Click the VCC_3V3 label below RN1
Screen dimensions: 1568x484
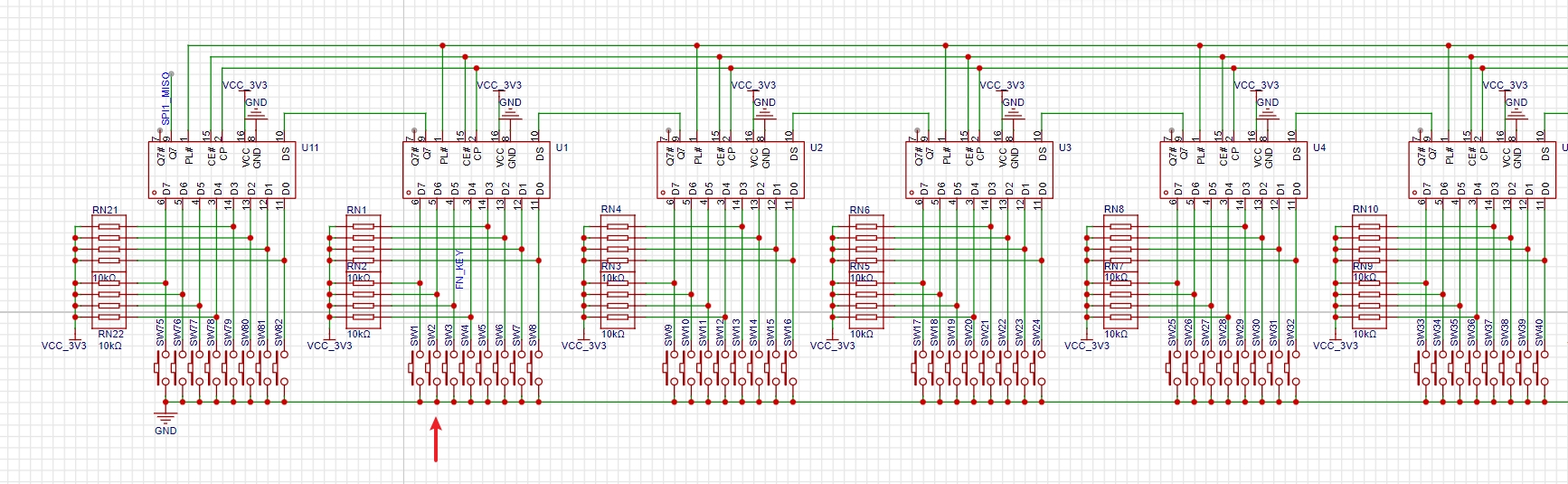pyautogui.click(x=330, y=346)
